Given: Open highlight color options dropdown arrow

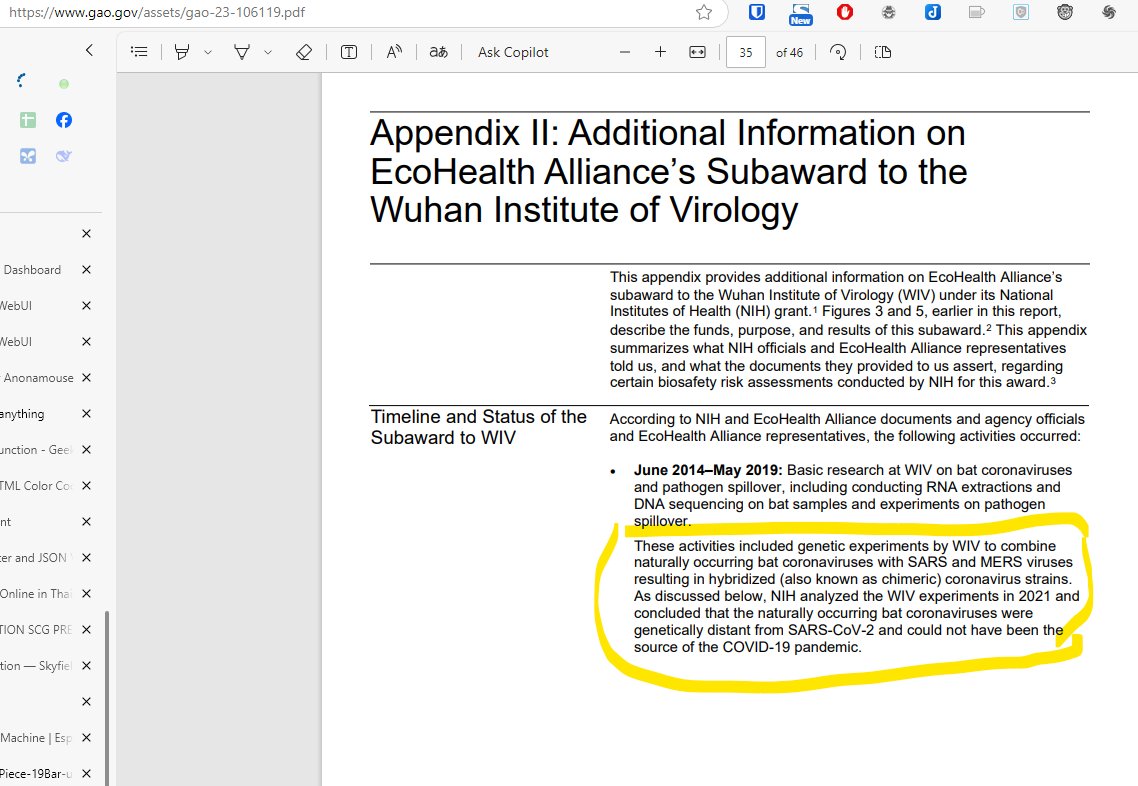Looking at the screenshot, I should [x=208, y=52].
